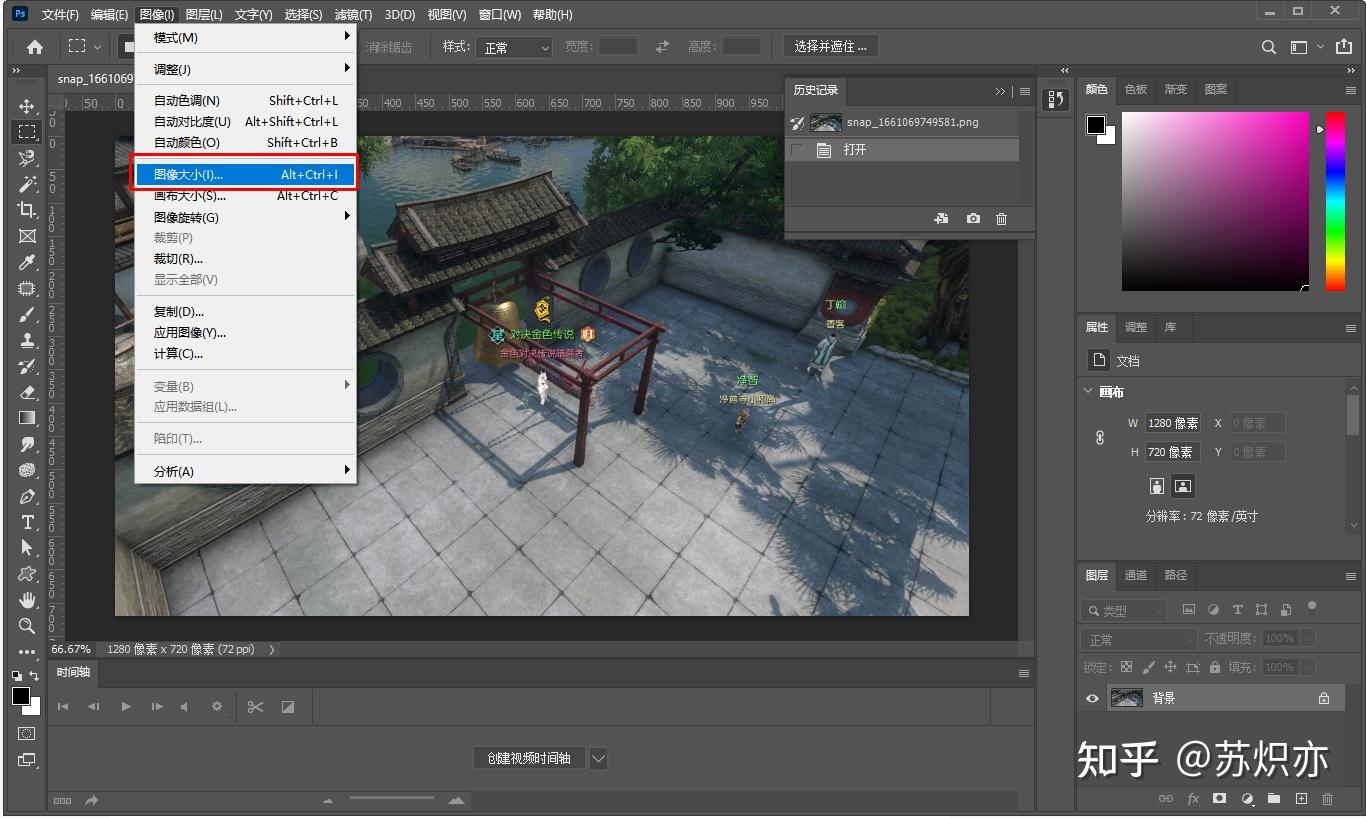1366x818 pixels.
Task: Switch to the 色板 tab
Action: click(1136, 89)
